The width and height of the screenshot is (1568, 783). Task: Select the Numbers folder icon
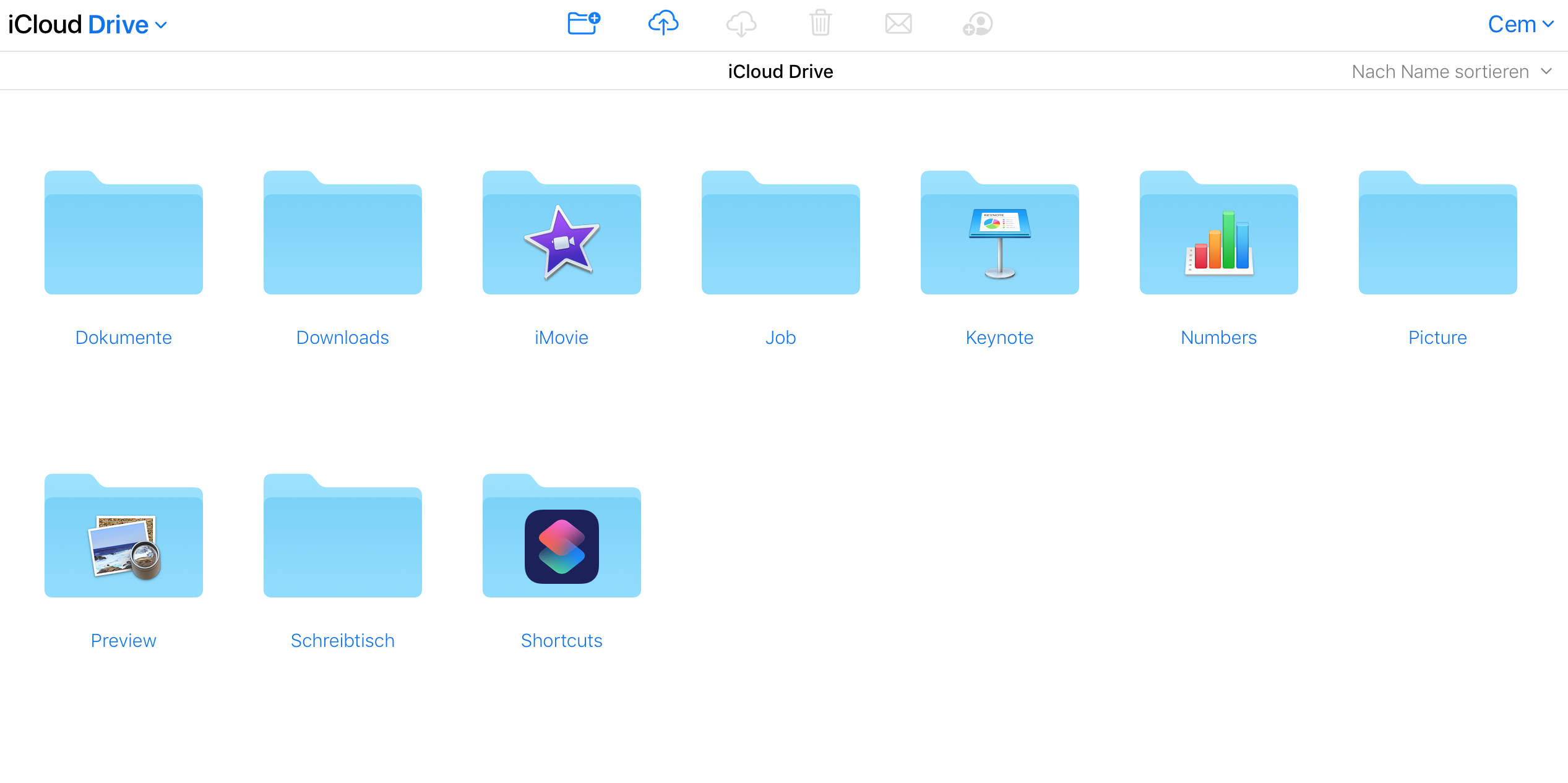point(1218,233)
